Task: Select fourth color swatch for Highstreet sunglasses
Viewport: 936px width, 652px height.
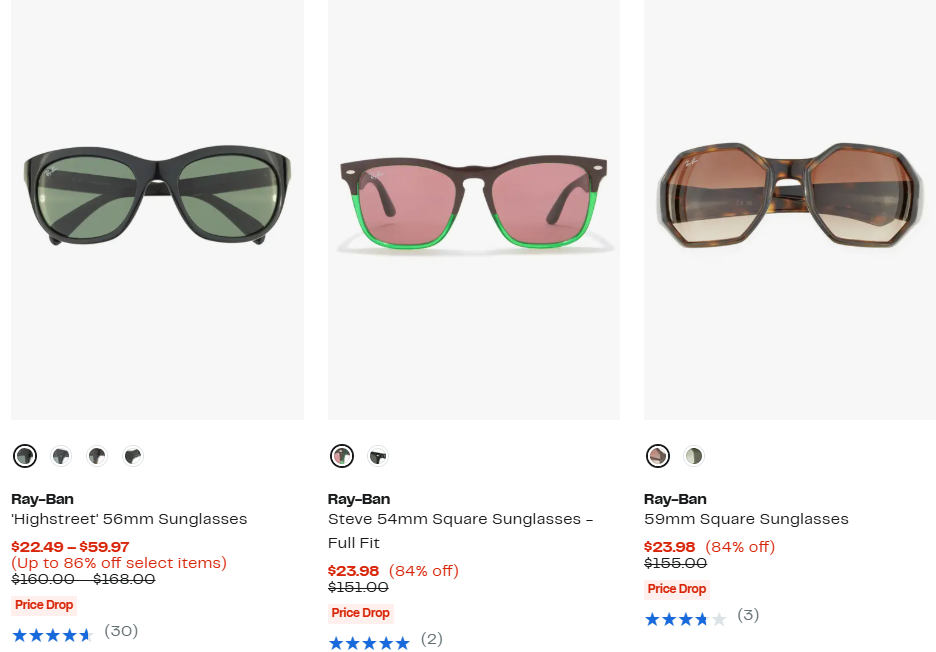Action: 133,457
